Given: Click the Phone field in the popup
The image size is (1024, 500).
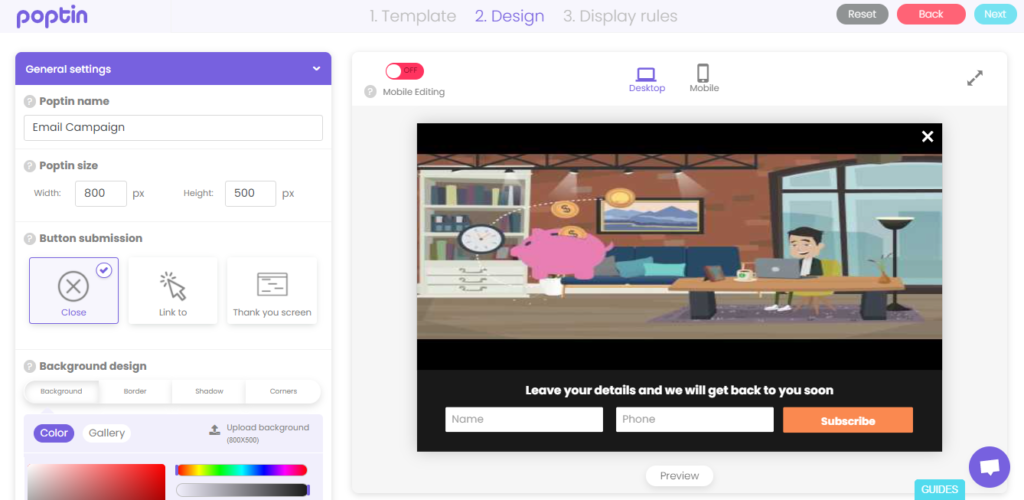Looking at the screenshot, I should [694, 419].
